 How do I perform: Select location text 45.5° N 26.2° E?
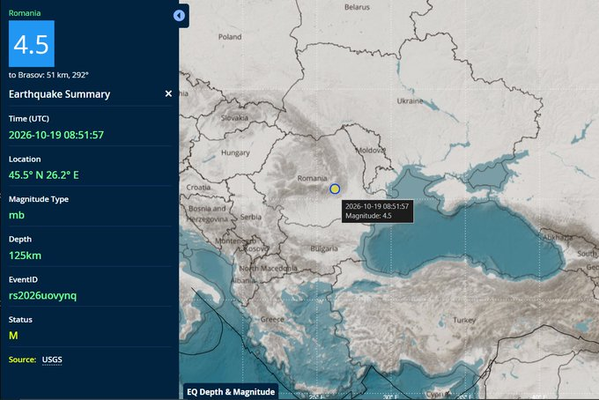click(x=44, y=175)
